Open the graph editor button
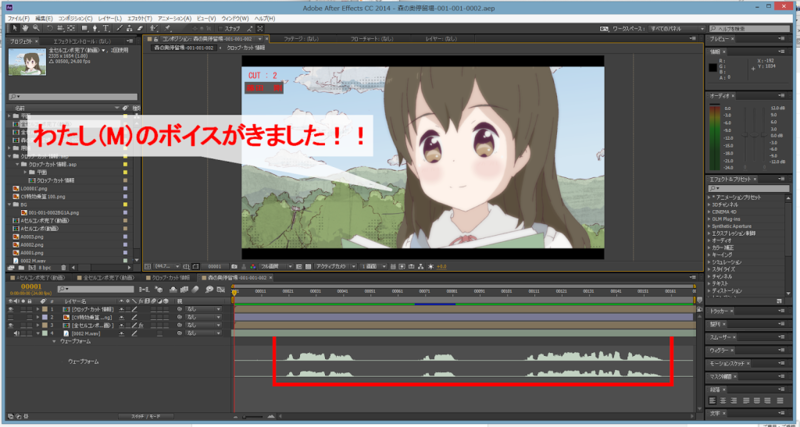This screenshot has height=427, width=800. coord(221,289)
